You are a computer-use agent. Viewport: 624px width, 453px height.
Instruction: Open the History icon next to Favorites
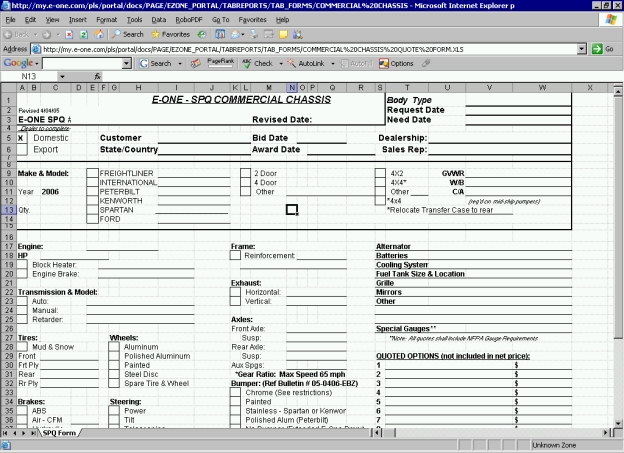202,35
